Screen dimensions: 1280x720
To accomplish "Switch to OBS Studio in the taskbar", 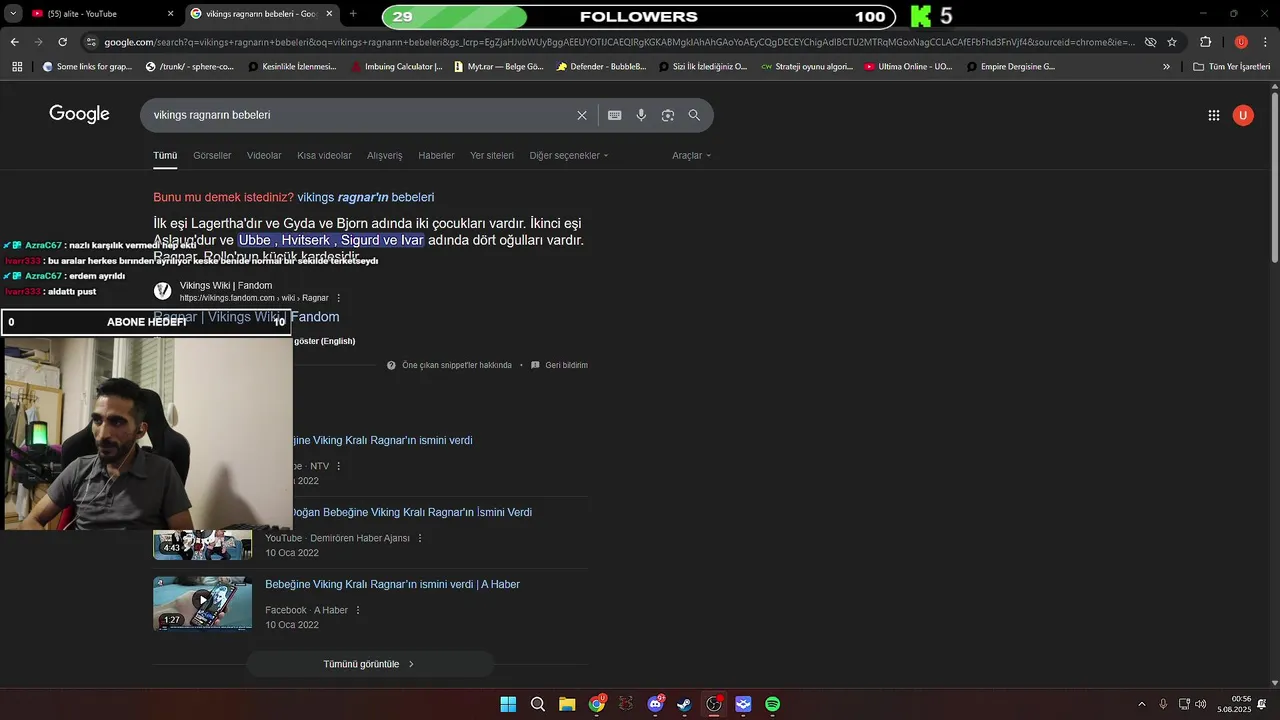I will [x=714, y=704].
